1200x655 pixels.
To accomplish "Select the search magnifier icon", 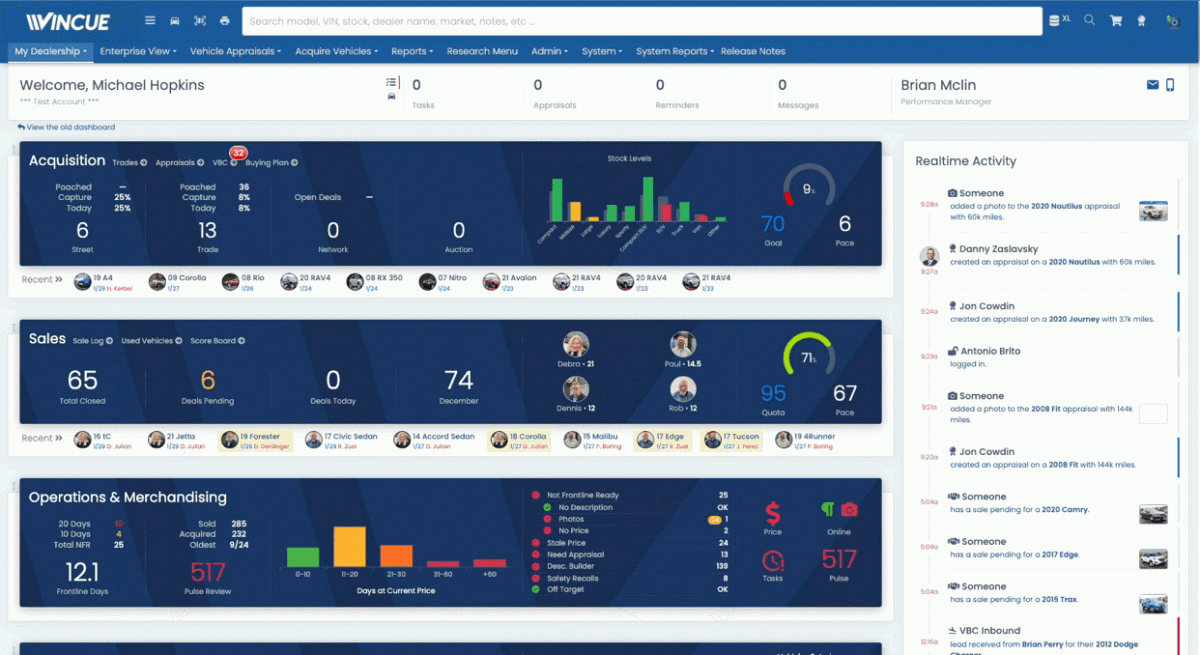I will tap(1089, 20).
